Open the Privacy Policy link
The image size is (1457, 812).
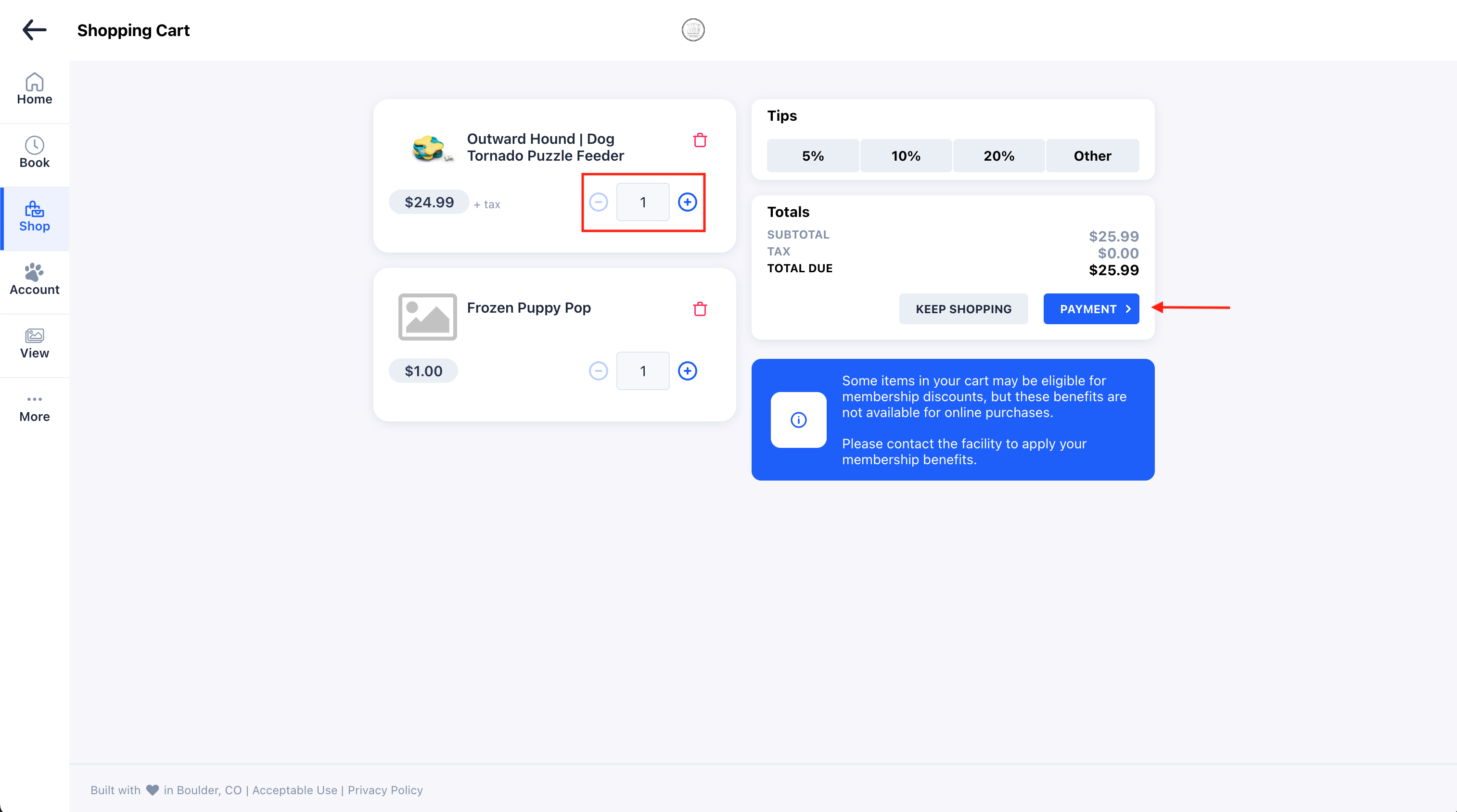coord(385,790)
